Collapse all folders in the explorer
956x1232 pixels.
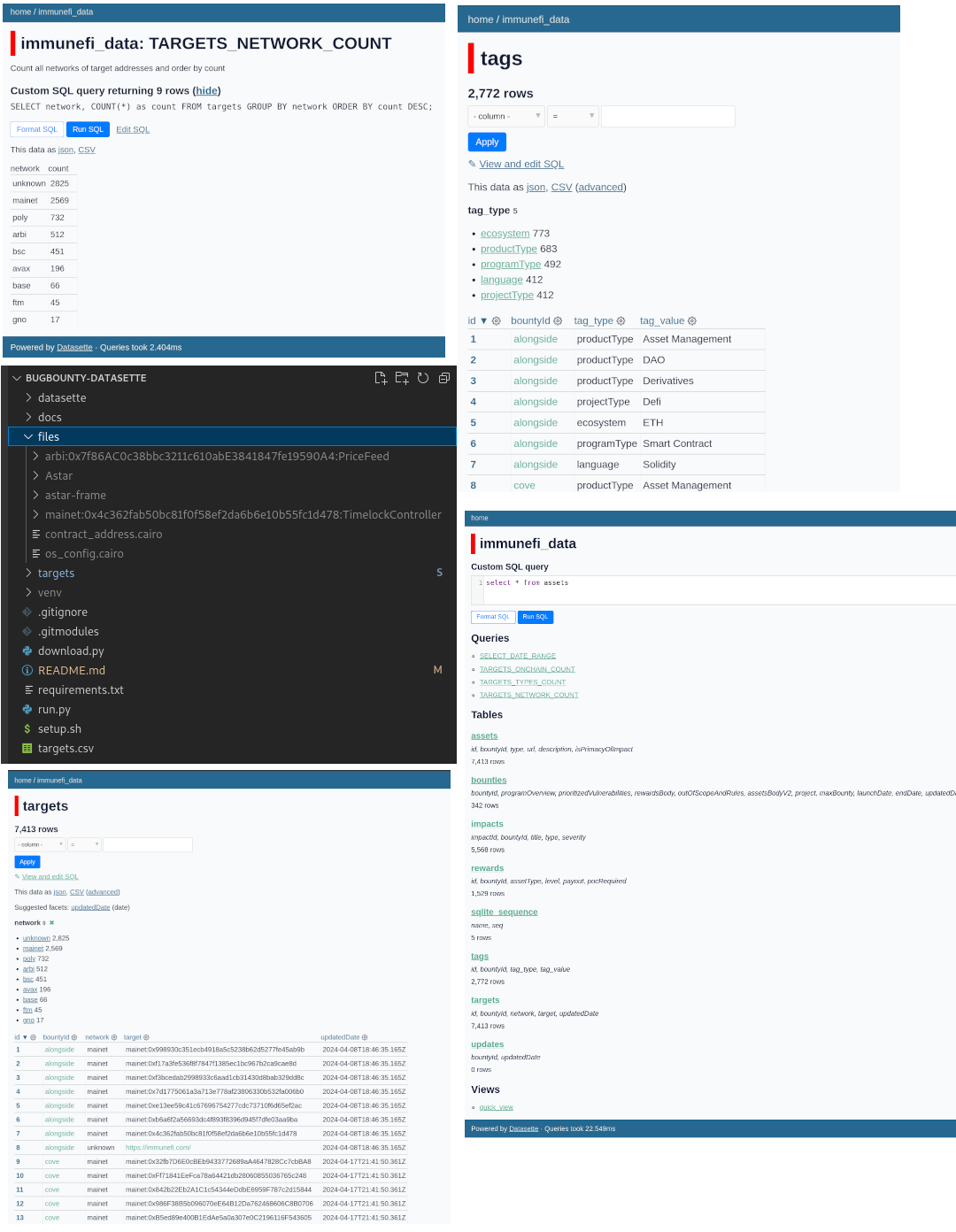(444, 378)
